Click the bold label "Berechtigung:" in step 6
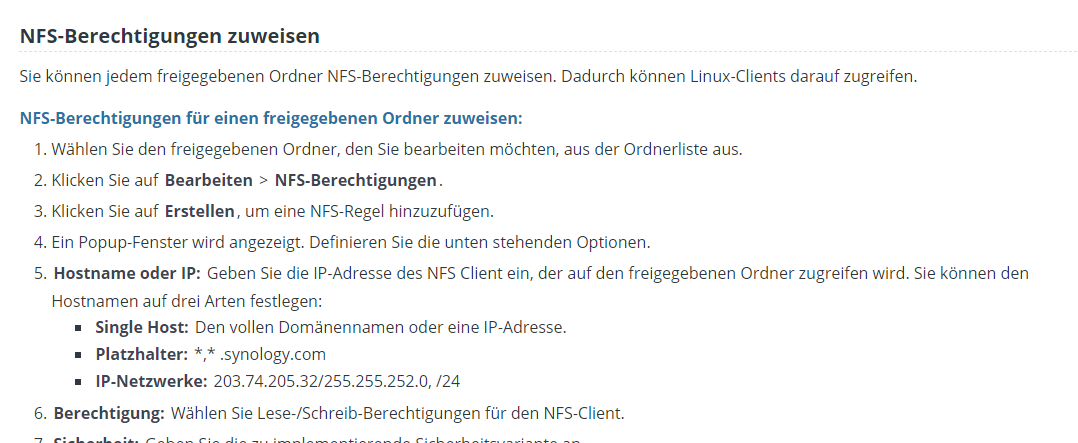This screenshot has height=443, width=1078. (x=108, y=412)
